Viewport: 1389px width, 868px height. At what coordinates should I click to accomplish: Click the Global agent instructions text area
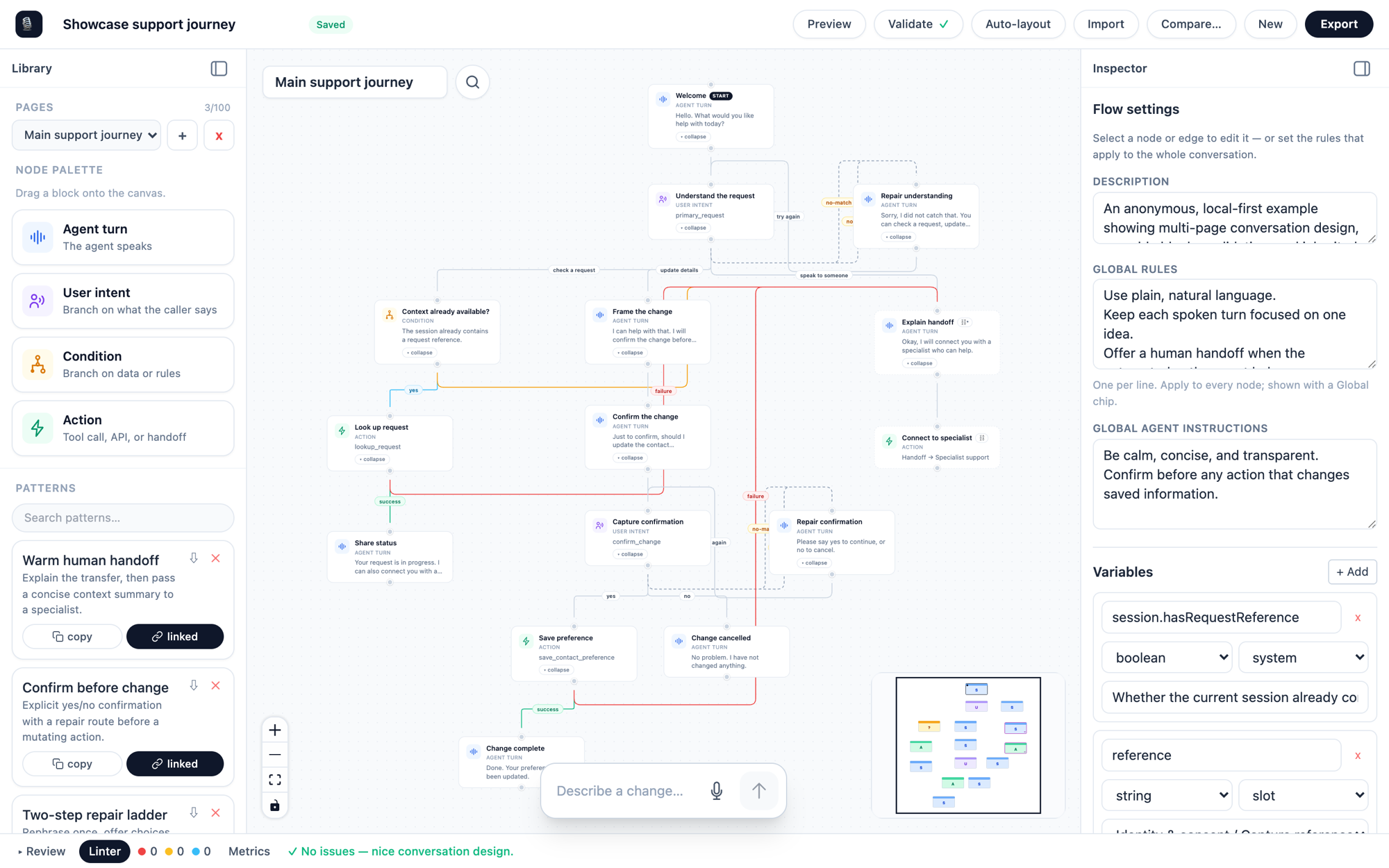pyautogui.click(x=1234, y=484)
